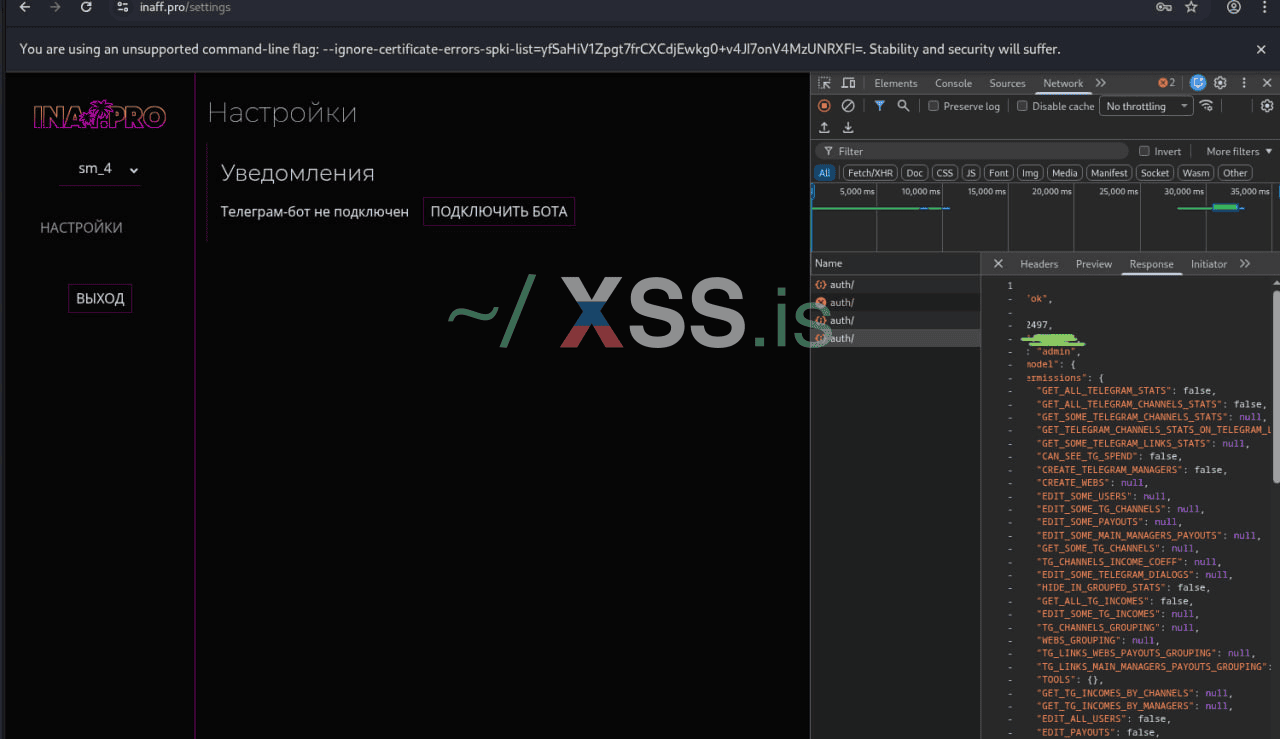Open the saved passwords key icon

coord(1164,7)
